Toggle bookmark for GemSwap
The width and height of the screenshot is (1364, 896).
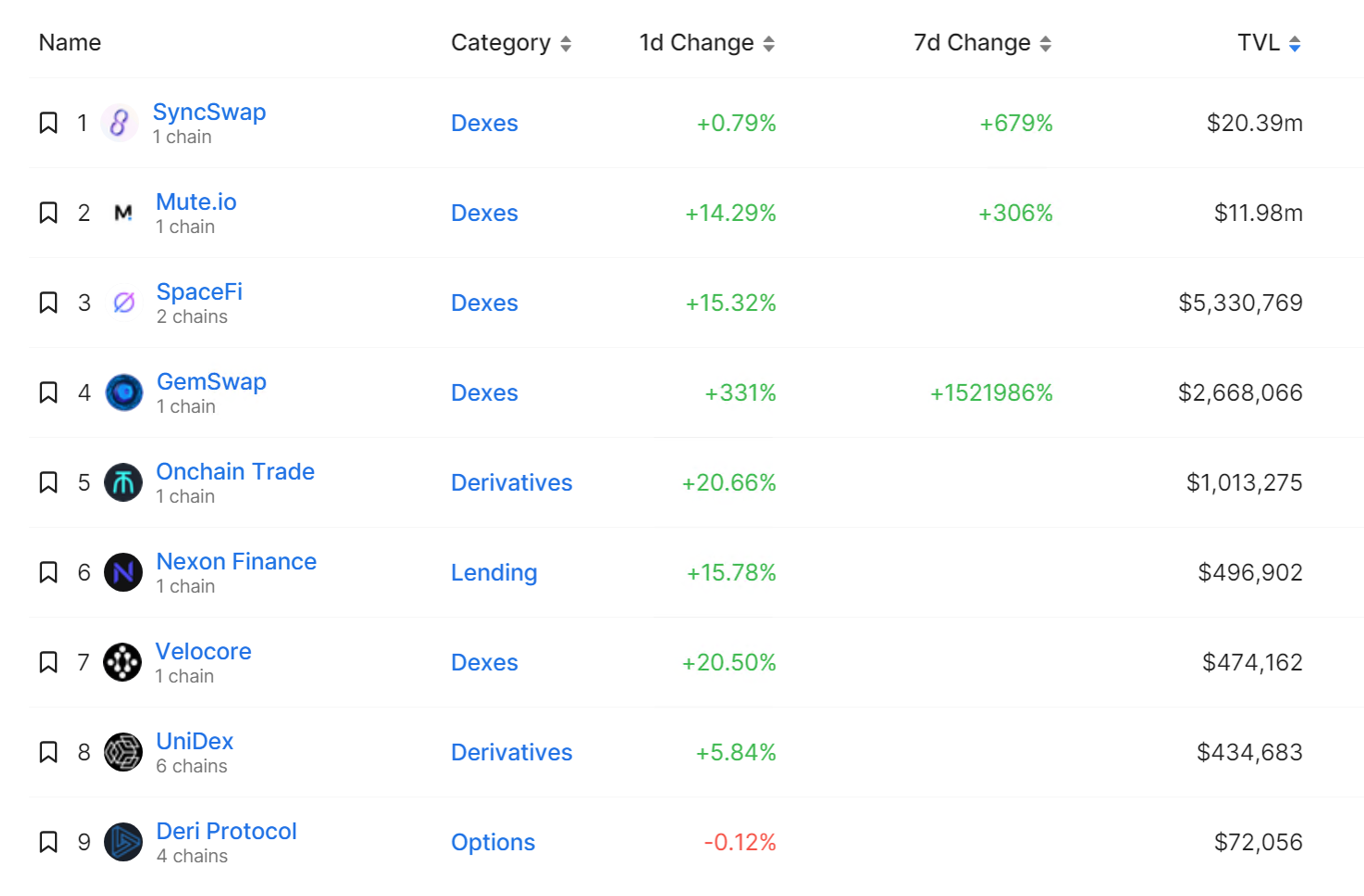48,393
